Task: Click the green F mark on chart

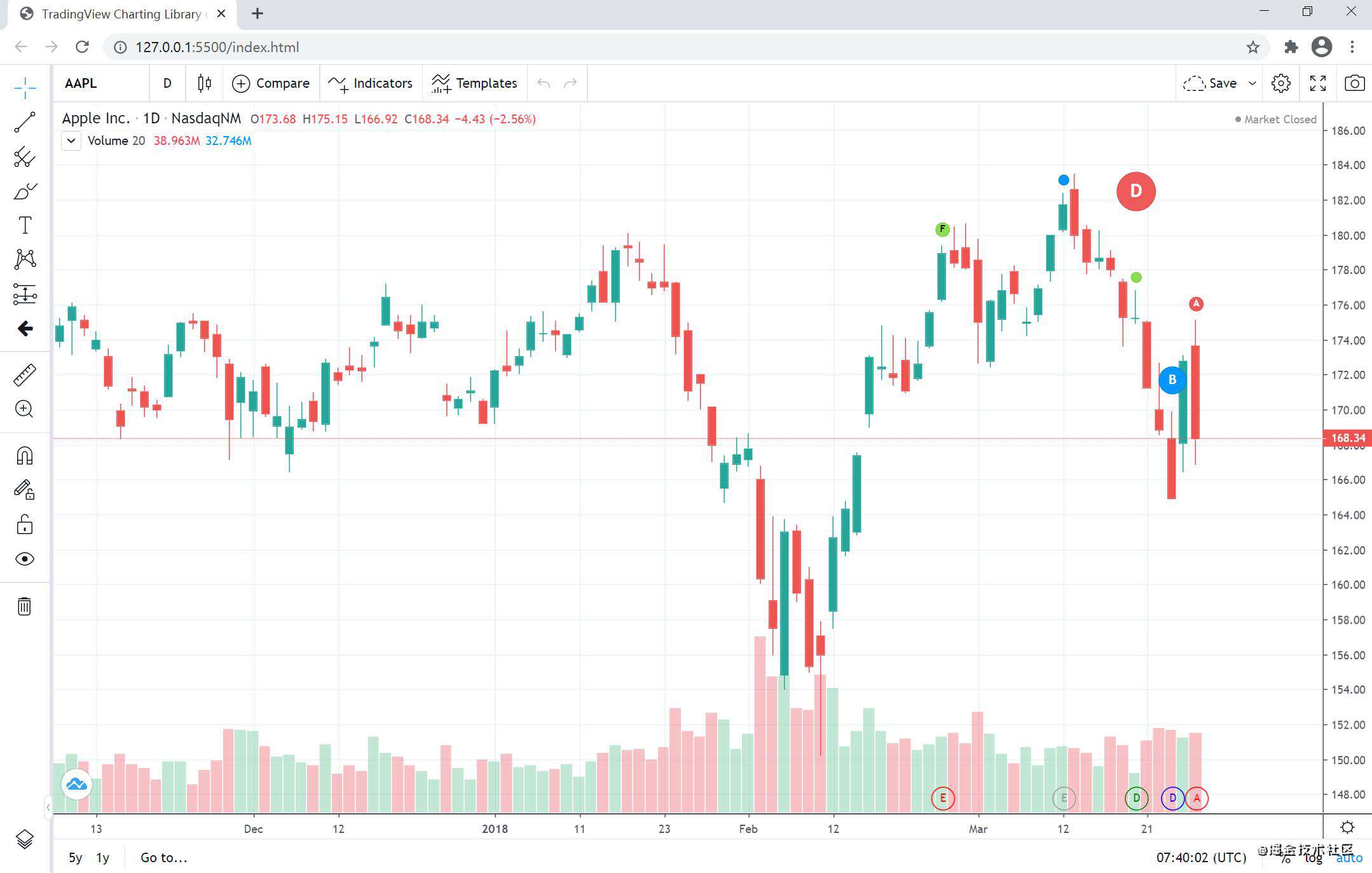Action: 942,229
